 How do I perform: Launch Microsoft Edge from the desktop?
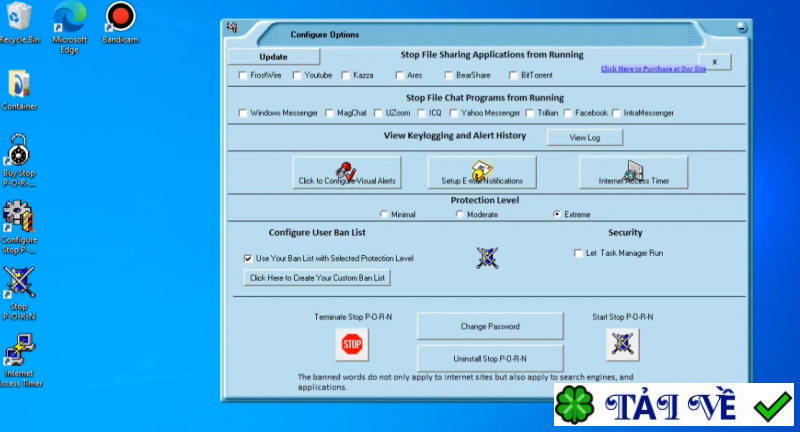pyautogui.click(x=70, y=27)
